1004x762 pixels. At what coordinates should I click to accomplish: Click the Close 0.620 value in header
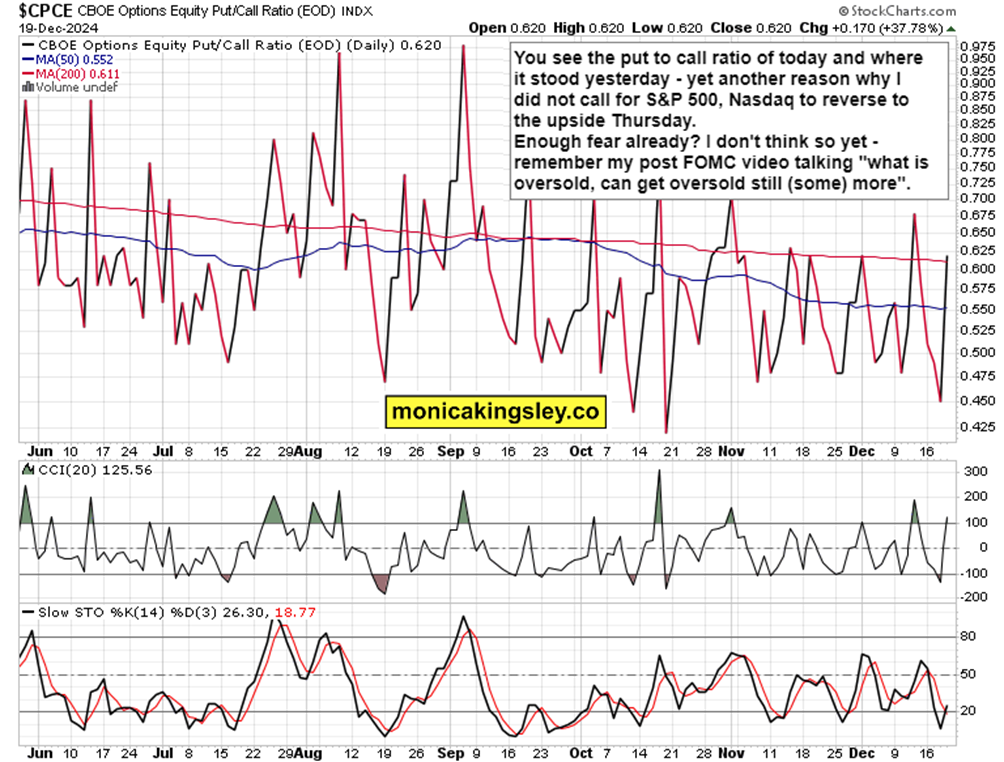(750, 28)
